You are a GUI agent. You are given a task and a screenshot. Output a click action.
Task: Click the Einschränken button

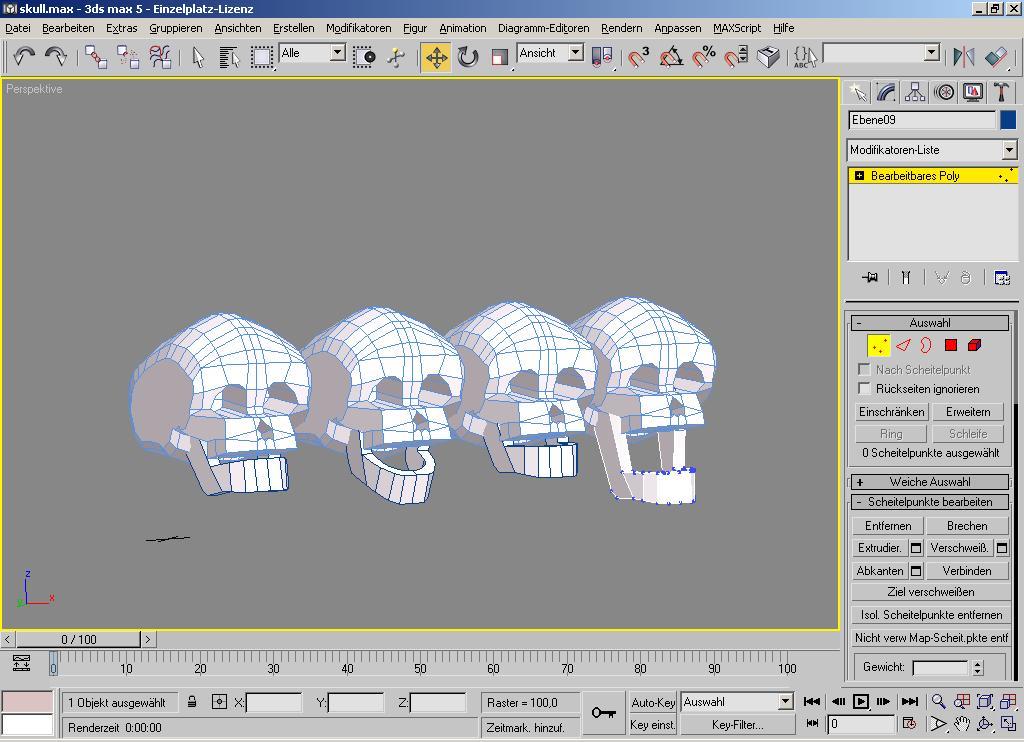coord(891,412)
